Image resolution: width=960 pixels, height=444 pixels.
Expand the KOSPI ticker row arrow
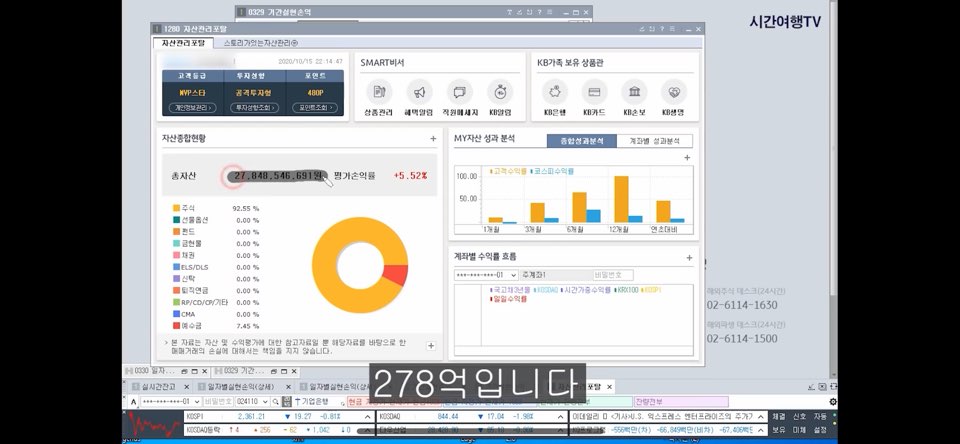pos(366,416)
